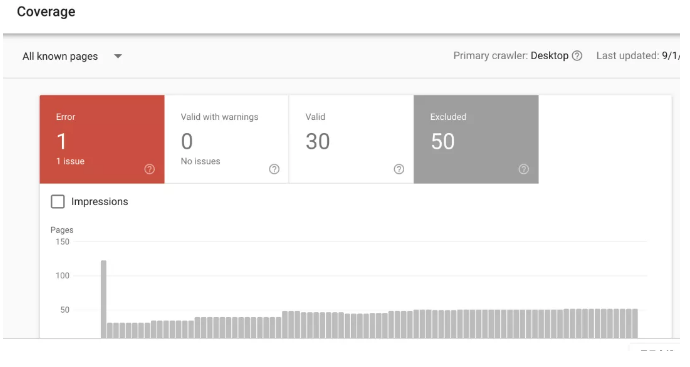Select the Valid 30 pages card
This screenshot has height=367, width=690.
[x=351, y=139]
